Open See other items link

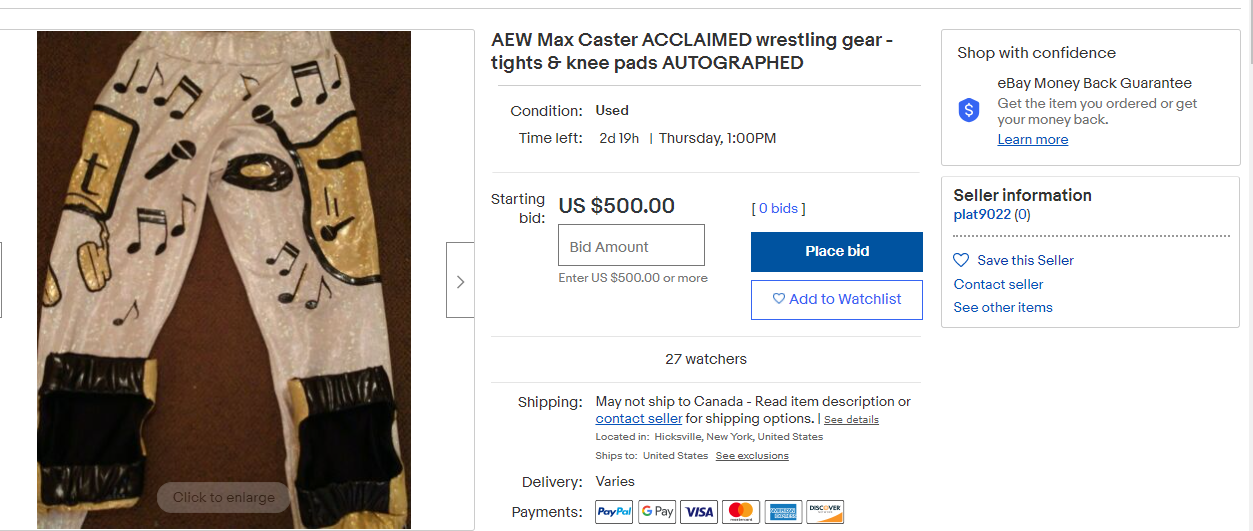[1003, 307]
